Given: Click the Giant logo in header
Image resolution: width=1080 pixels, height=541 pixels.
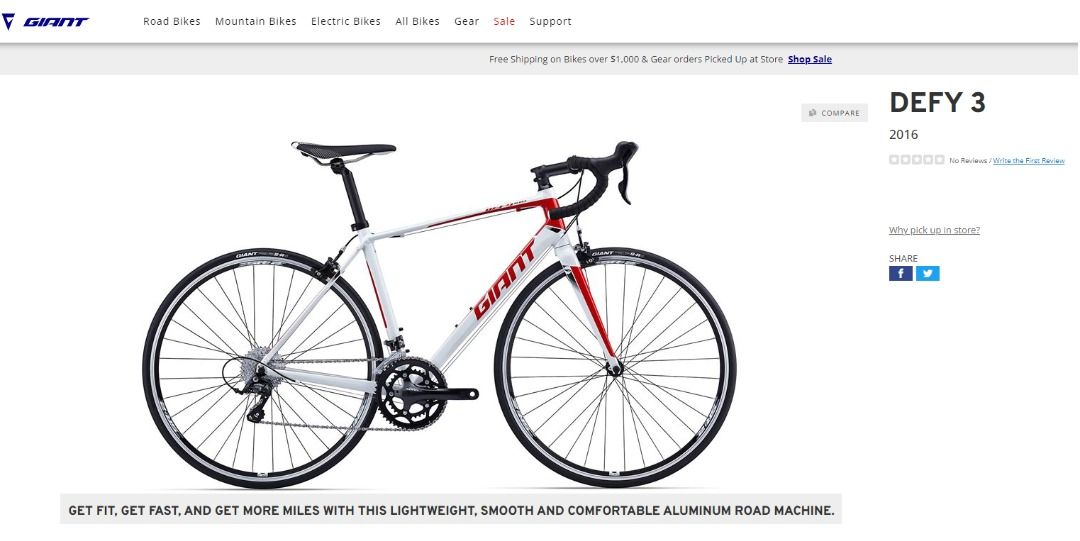Looking at the screenshot, I should [x=45, y=21].
